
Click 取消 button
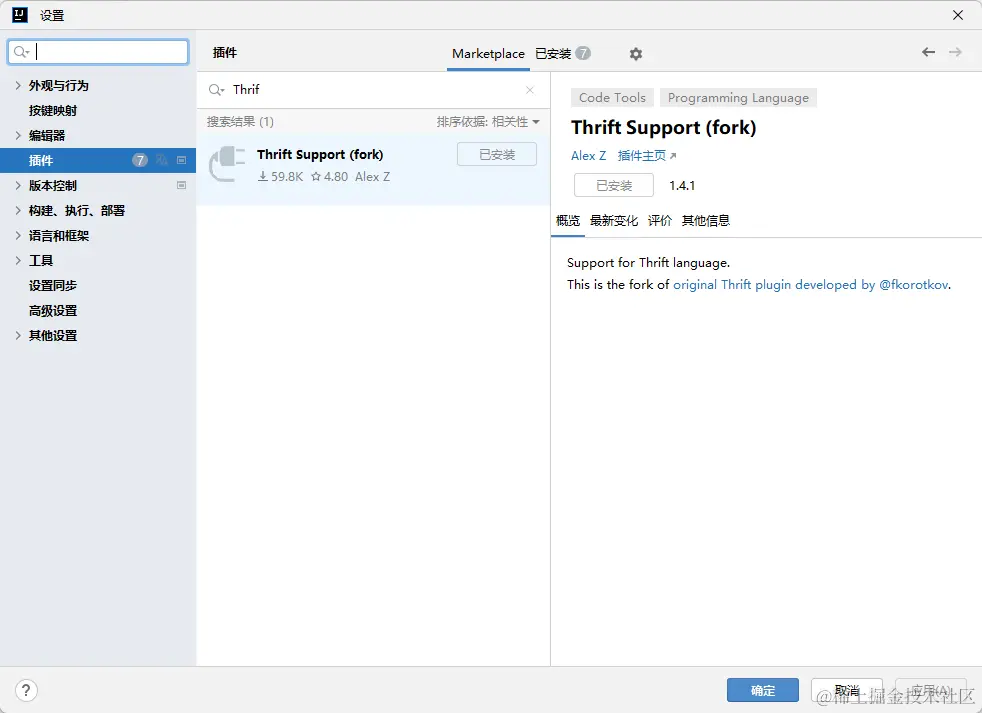(x=847, y=690)
